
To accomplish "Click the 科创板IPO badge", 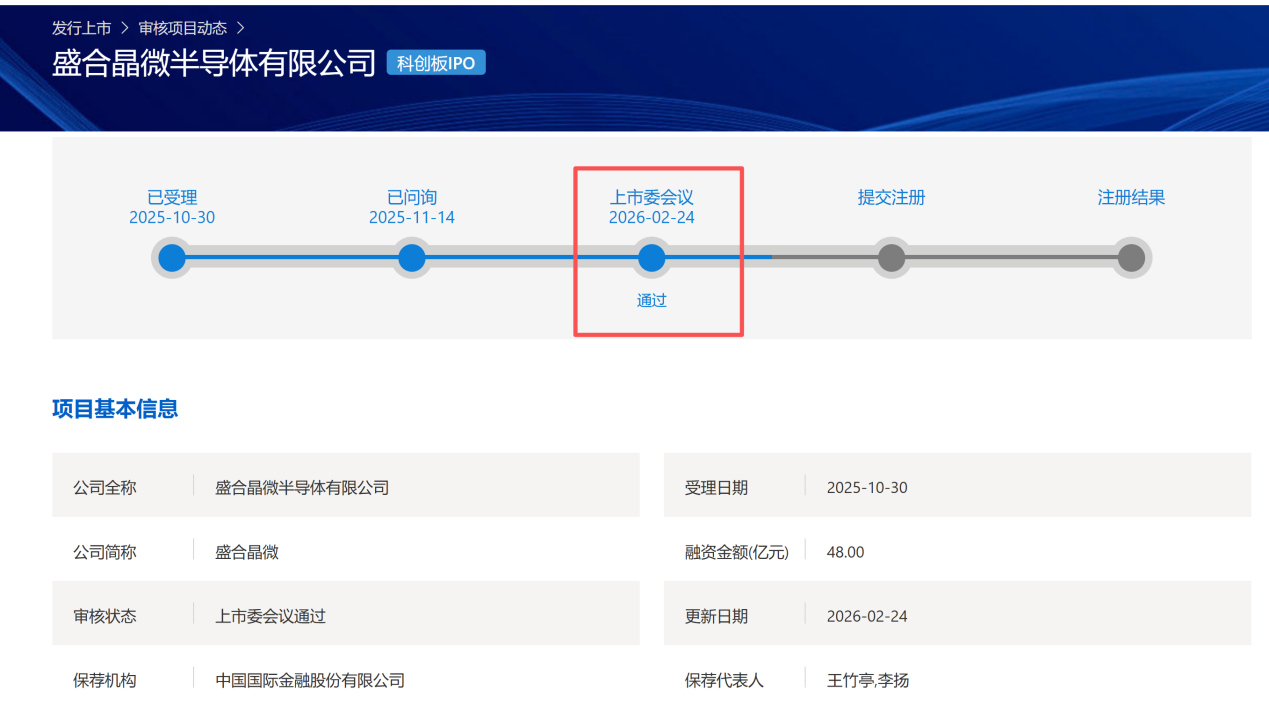I will (436, 62).
